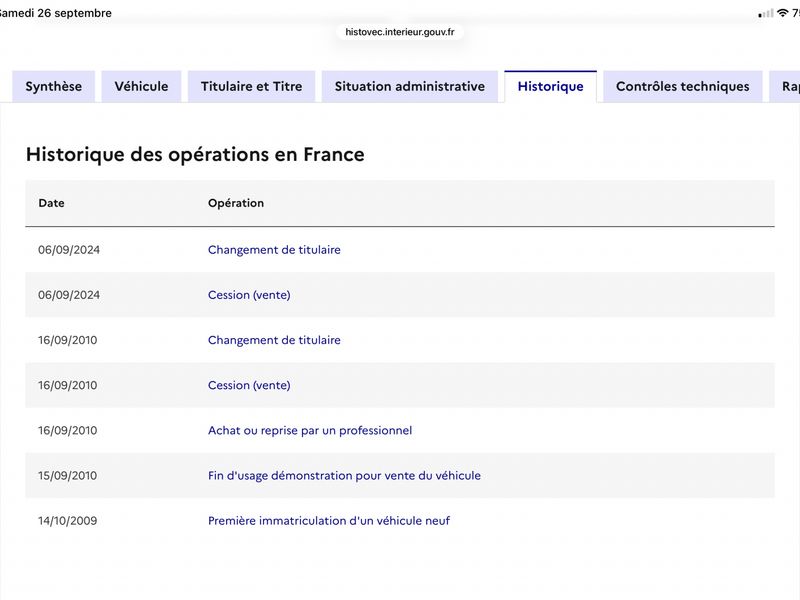Open the Titulaire et Titre tab
800x600 pixels.
[x=252, y=87]
